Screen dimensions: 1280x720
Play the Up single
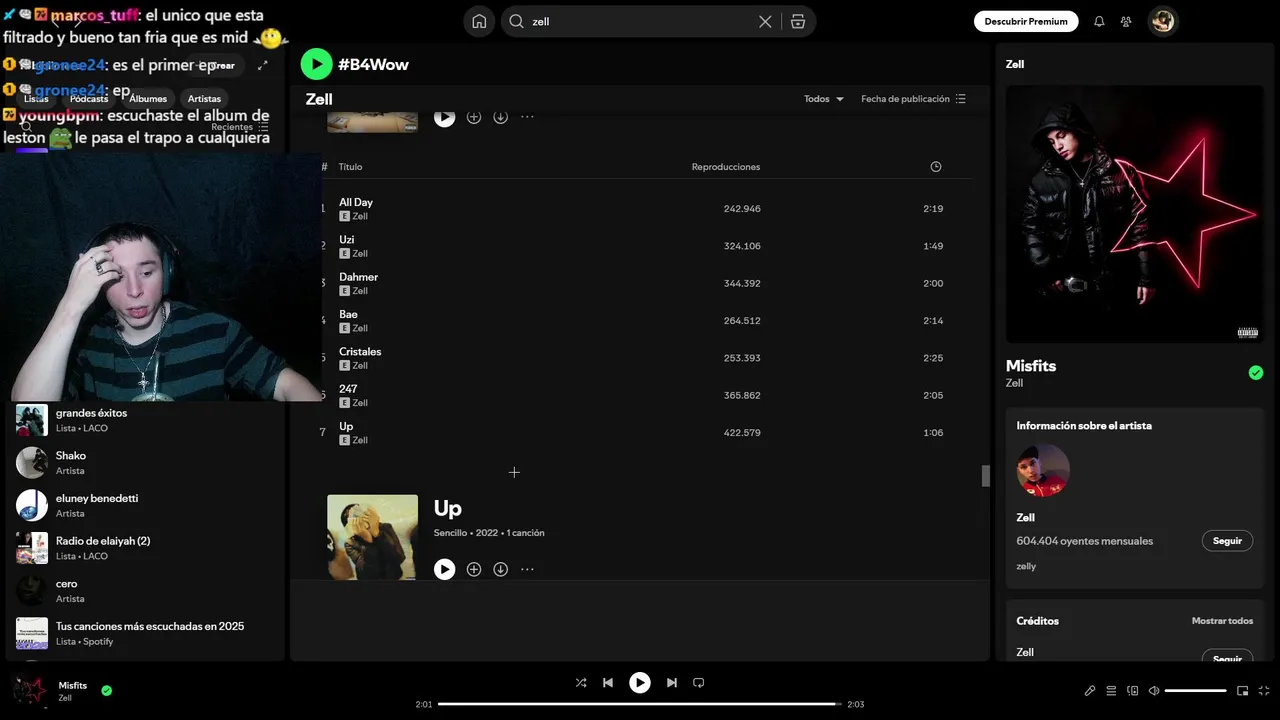(445, 569)
